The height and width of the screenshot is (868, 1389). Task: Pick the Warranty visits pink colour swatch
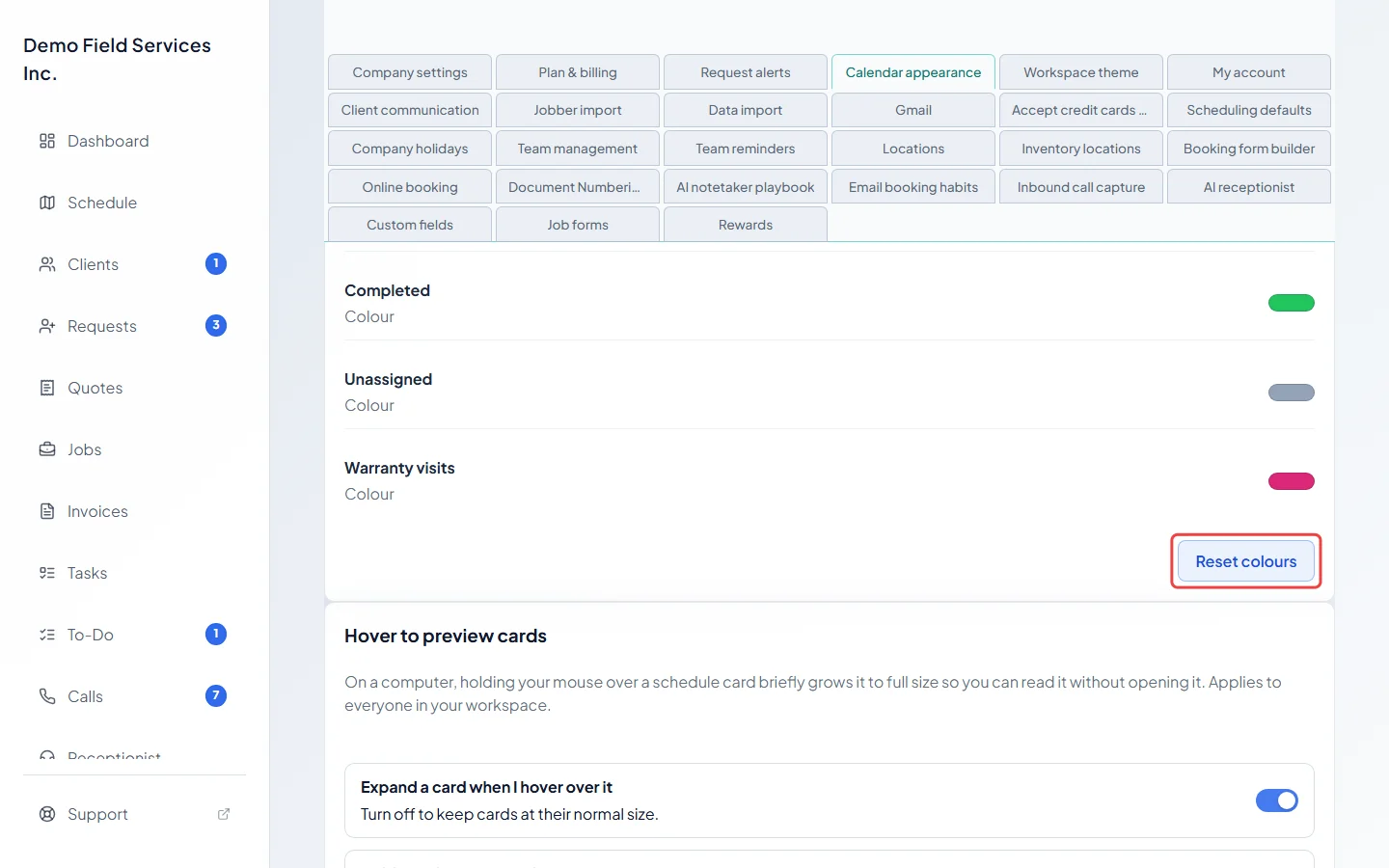point(1292,481)
